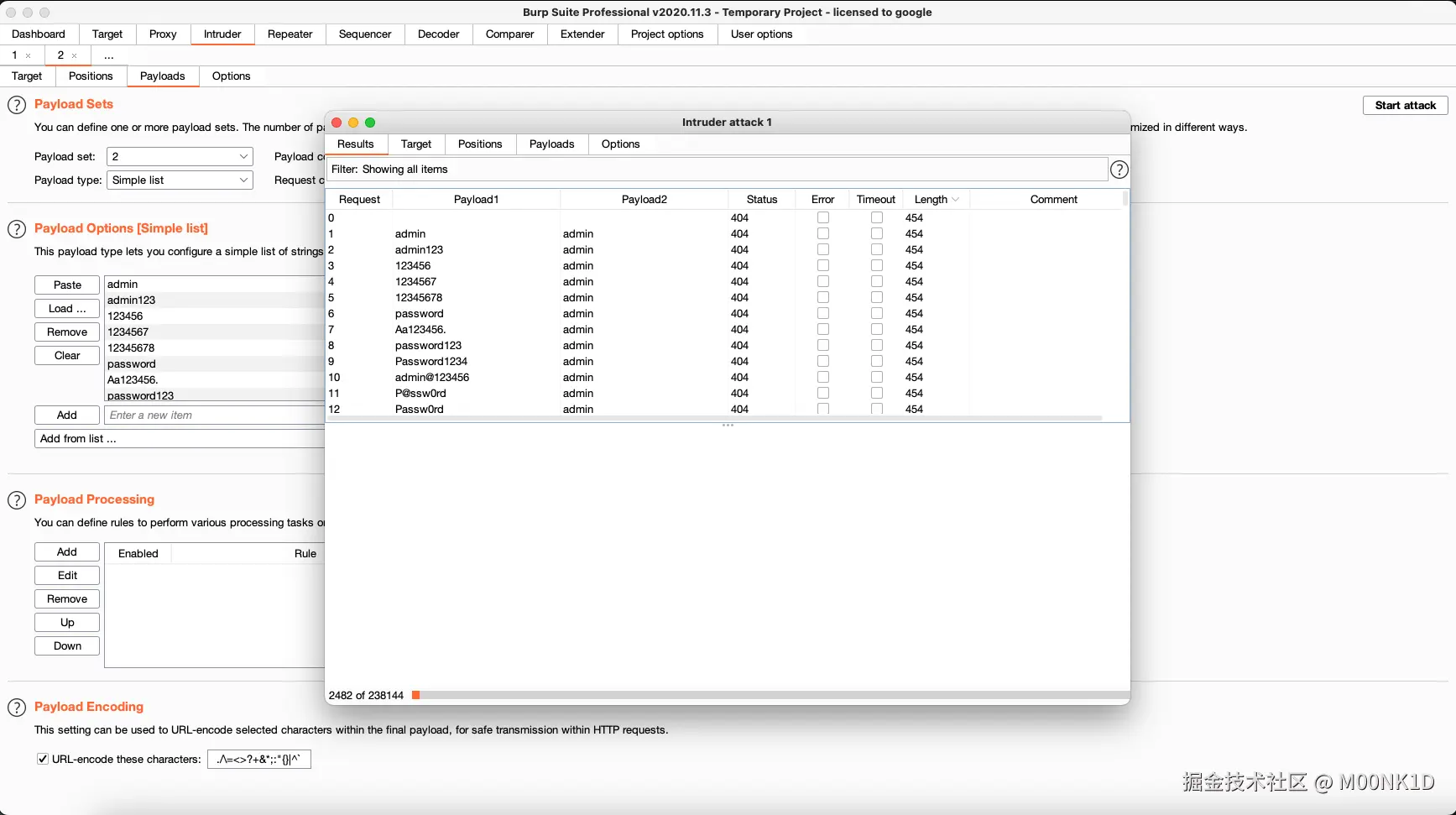The height and width of the screenshot is (815, 1456).
Task: Click Paste in Payload Options
Action: 67,285
